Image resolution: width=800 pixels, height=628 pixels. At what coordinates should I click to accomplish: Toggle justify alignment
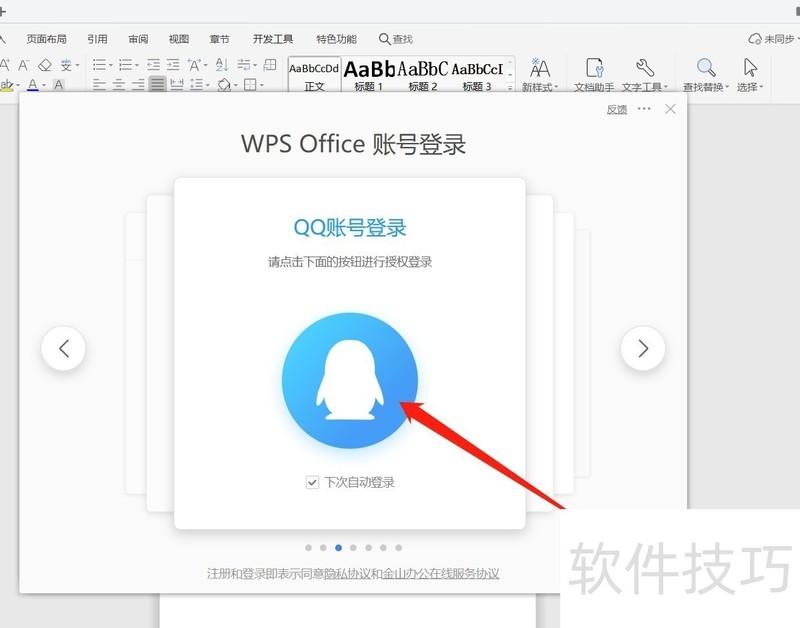pos(158,84)
